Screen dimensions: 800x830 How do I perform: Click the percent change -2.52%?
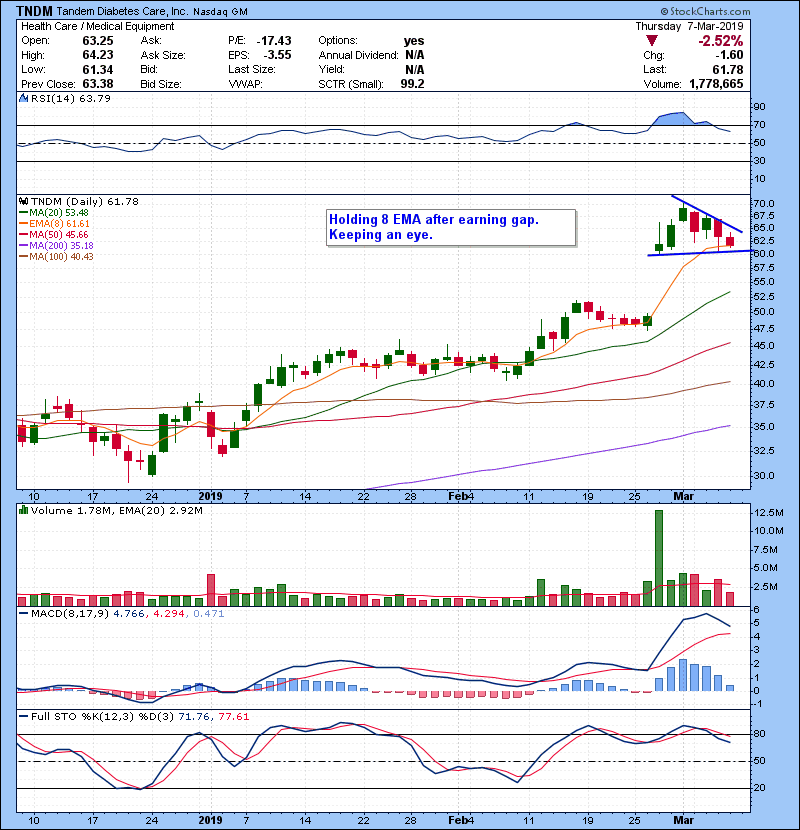[x=721, y=41]
